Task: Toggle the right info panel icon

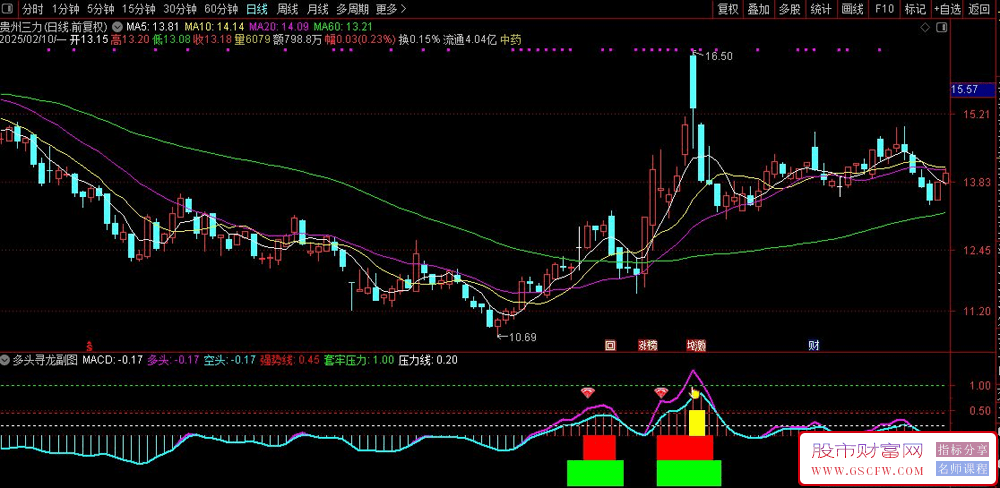Action: click(x=942, y=27)
